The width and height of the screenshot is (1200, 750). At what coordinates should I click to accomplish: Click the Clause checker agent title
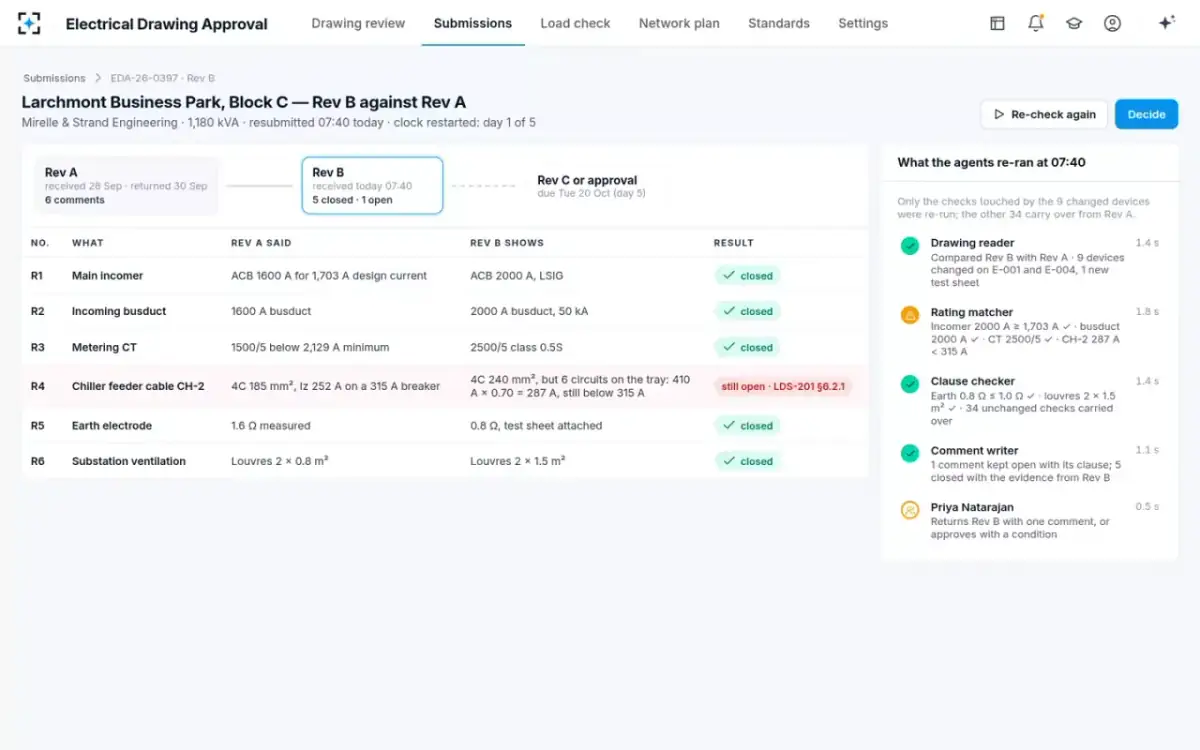point(973,382)
